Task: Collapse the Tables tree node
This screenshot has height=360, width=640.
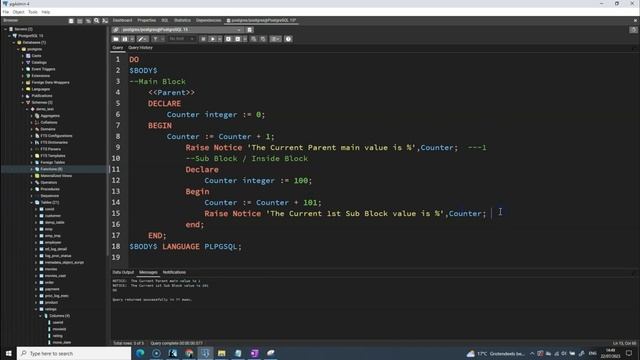Action: pos(31,202)
